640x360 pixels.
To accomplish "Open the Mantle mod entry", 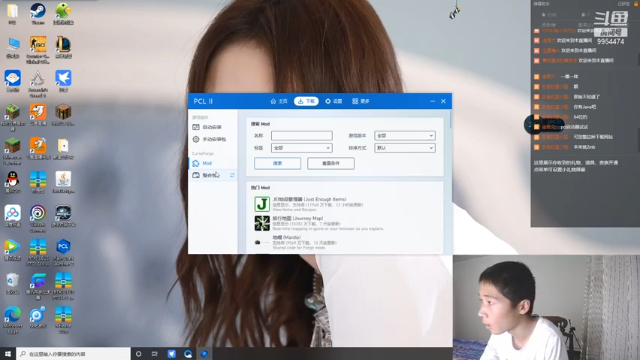I will coord(345,242).
